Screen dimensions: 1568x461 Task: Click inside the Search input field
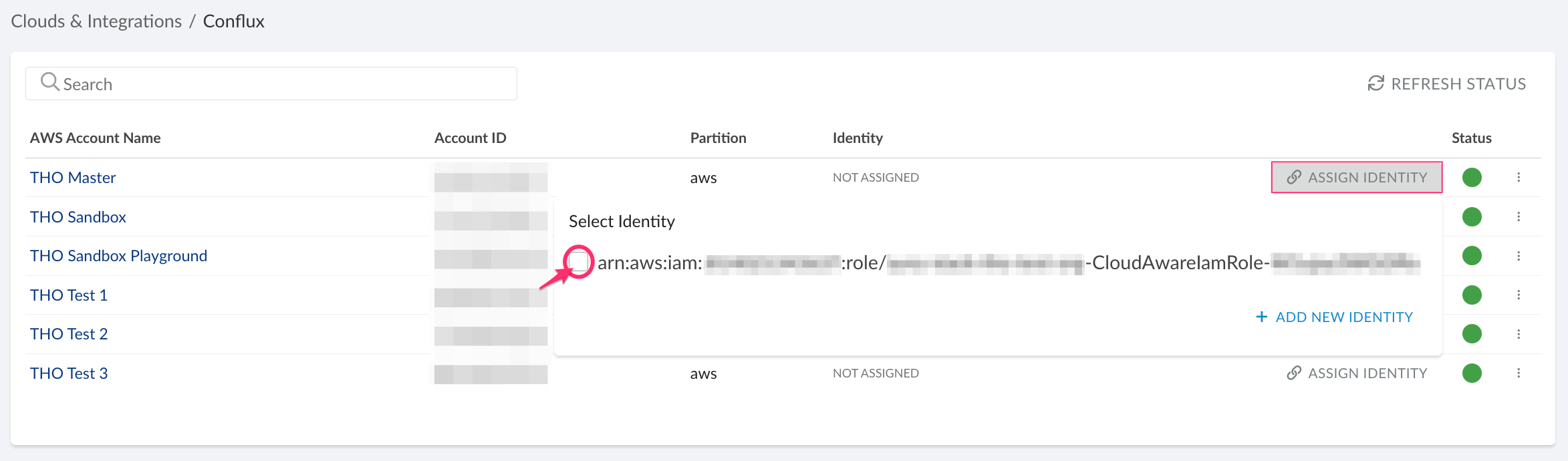click(267, 83)
